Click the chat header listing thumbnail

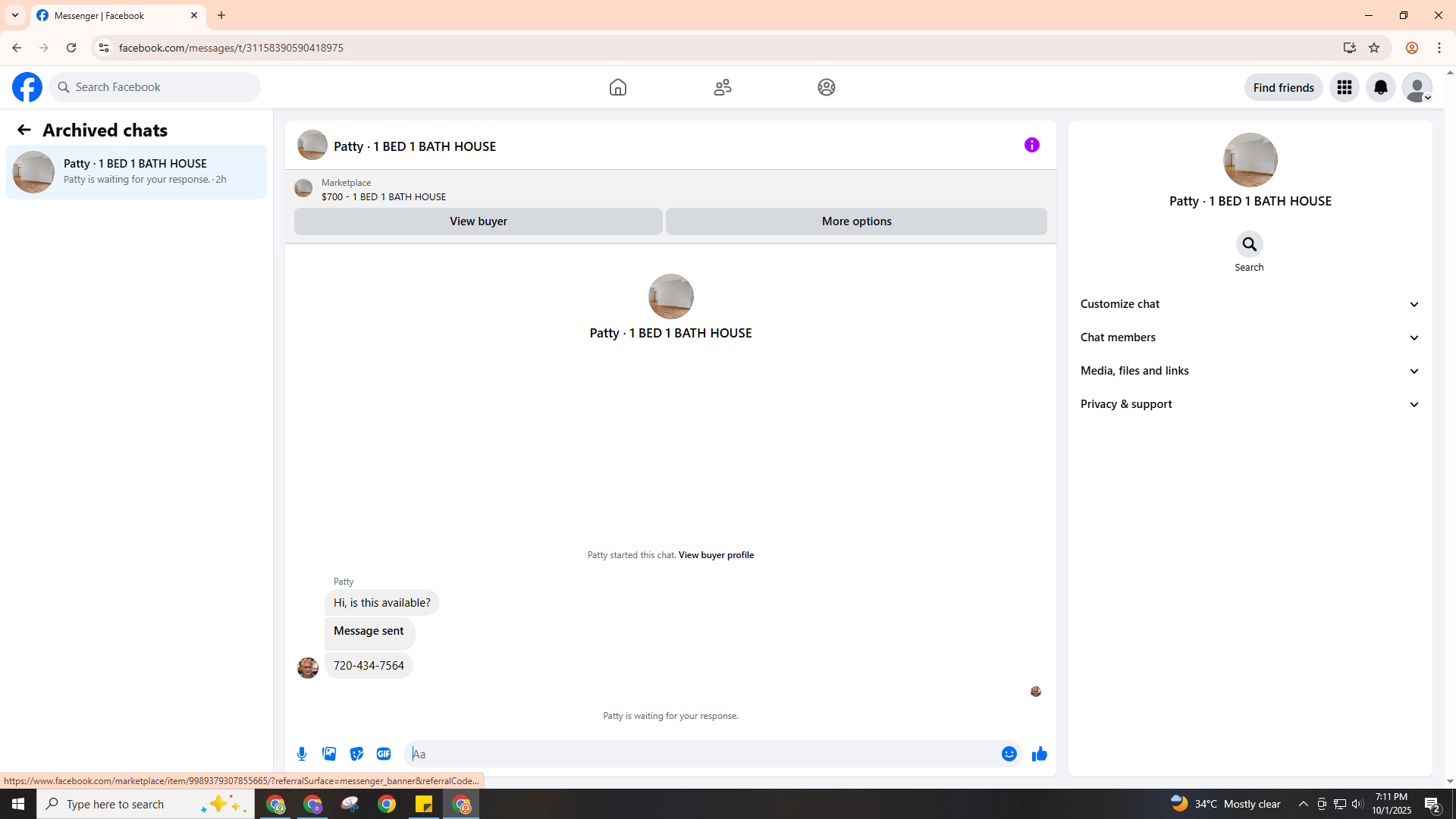(x=312, y=145)
